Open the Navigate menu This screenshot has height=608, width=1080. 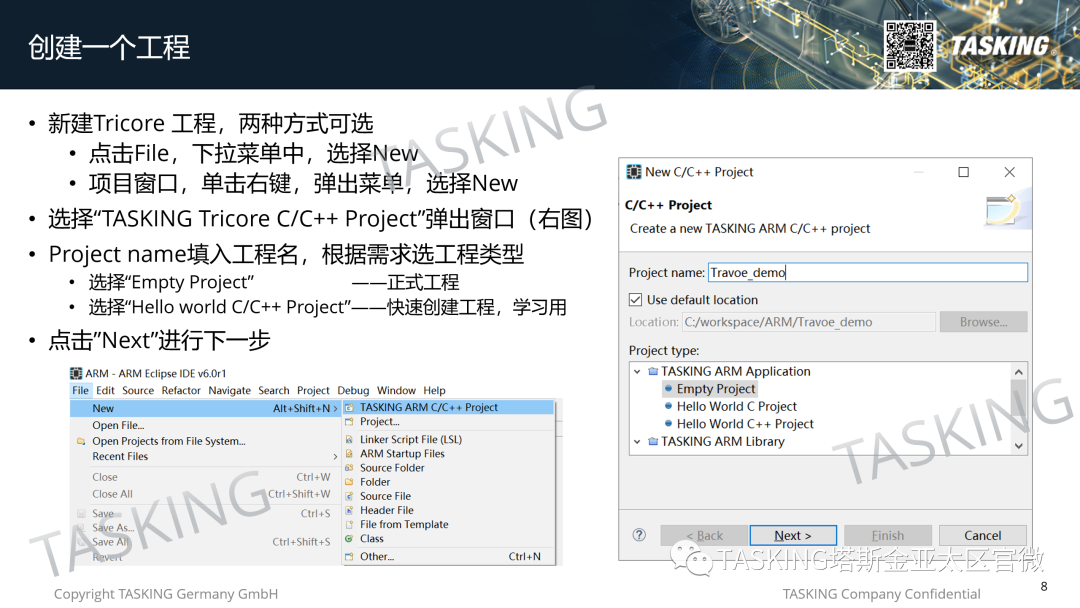pyautogui.click(x=229, y=390)
